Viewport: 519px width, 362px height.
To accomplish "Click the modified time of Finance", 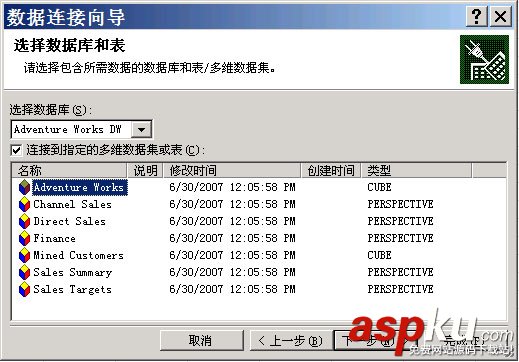I will pyautogui.click(x=232, y=238).
